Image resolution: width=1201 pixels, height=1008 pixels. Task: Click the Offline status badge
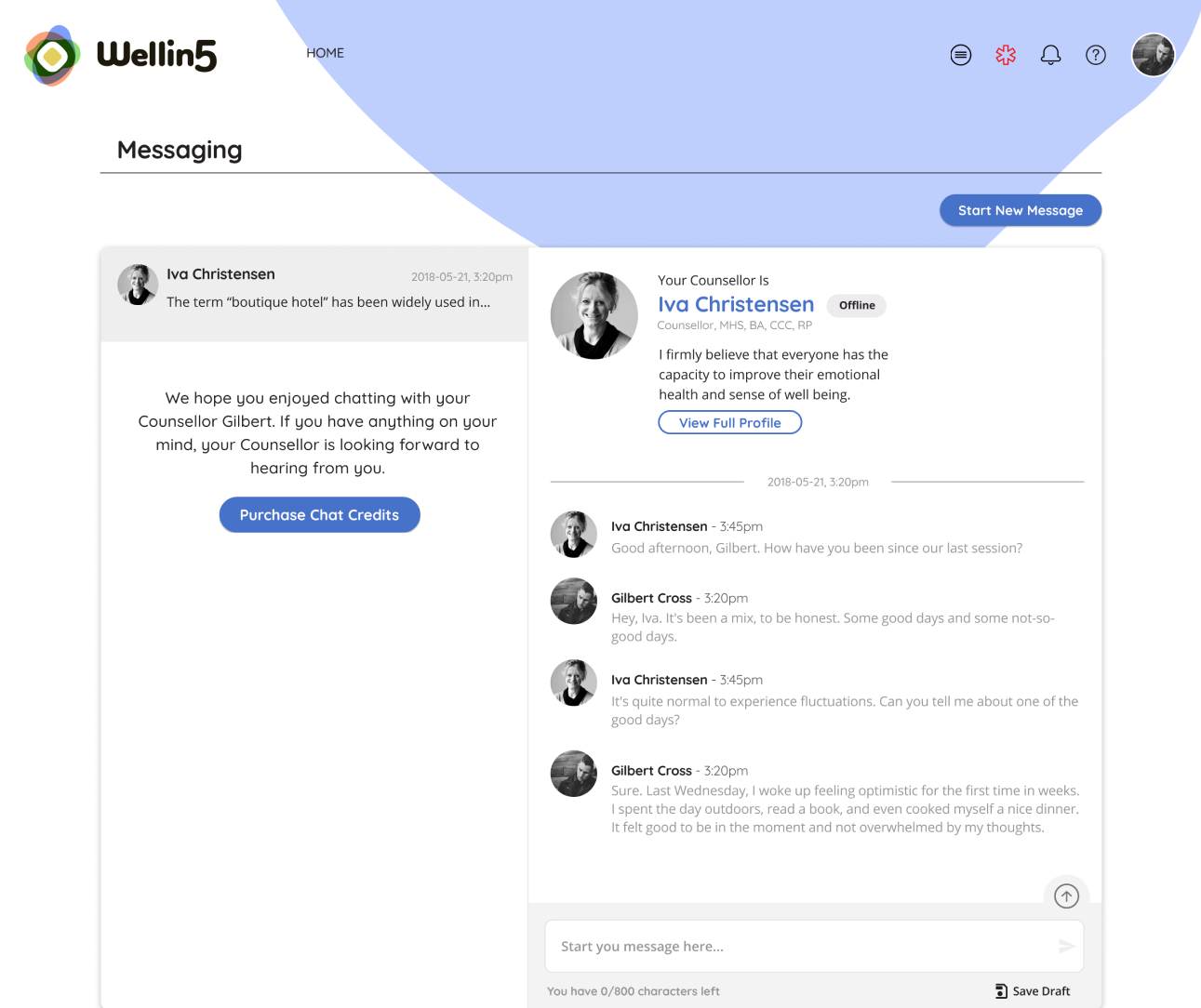[x=857, y=305]
